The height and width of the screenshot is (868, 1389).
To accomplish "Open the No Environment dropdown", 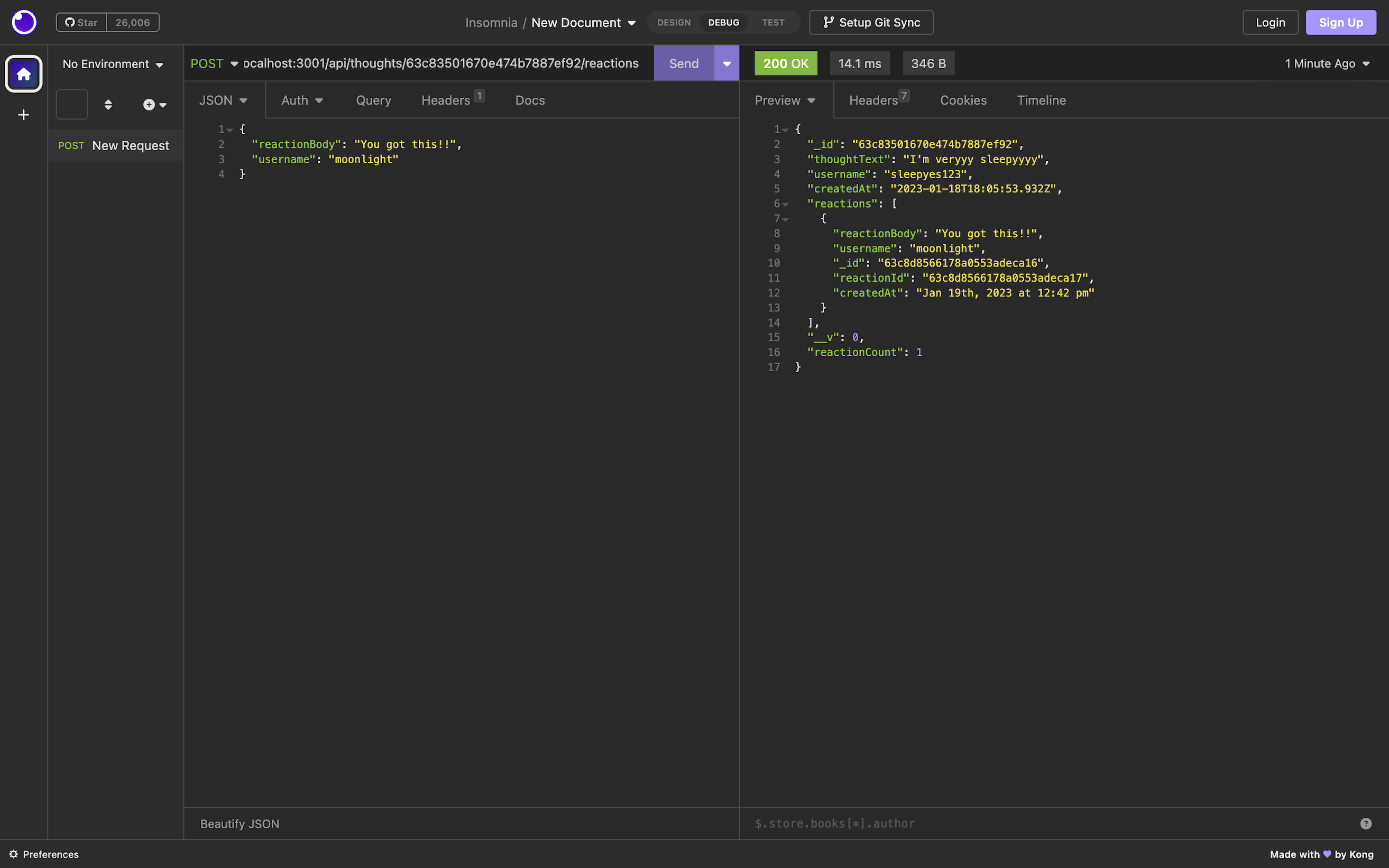I will point(113,64).
